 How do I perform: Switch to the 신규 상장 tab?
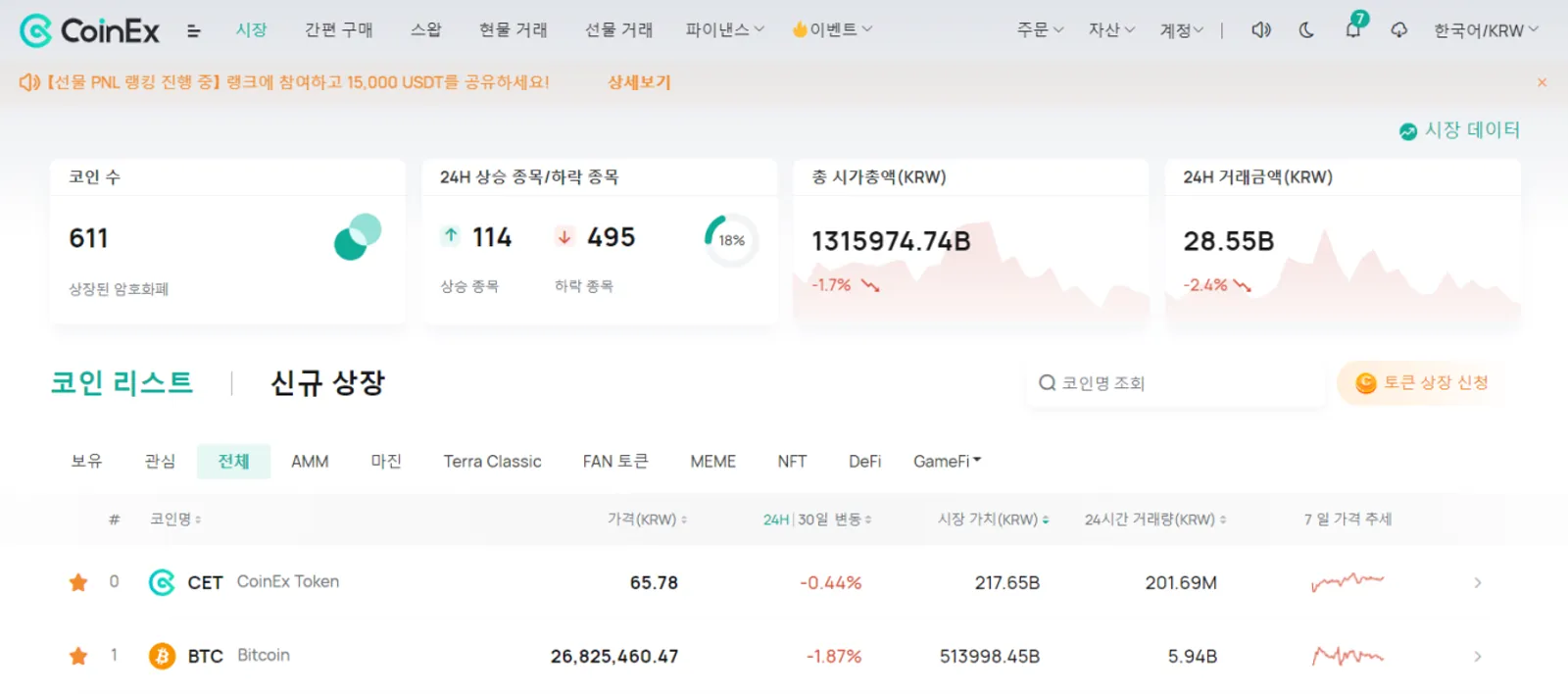[x=327, y=382]
